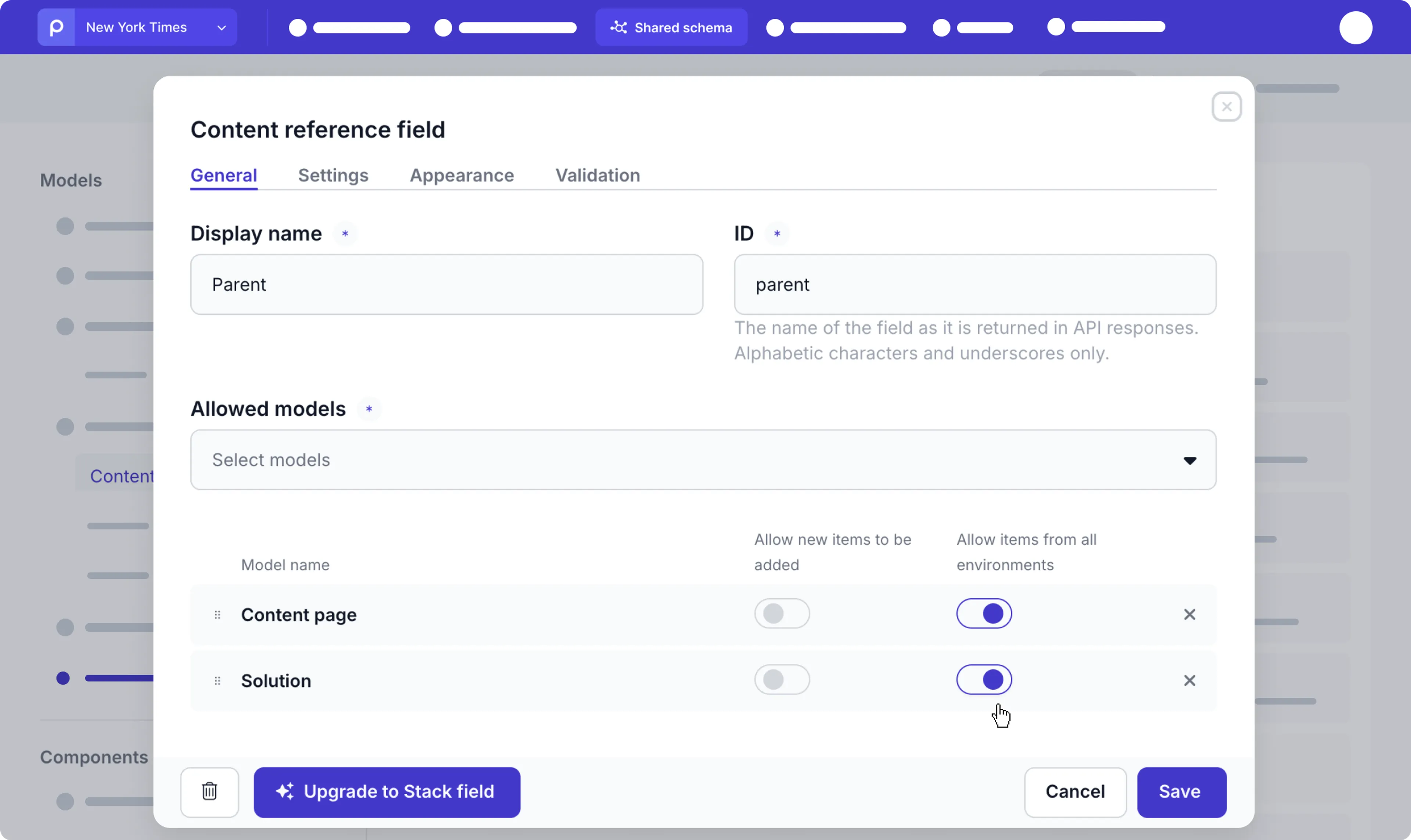Click the project logo icon top-left
Image resolution: width=1411 pixels, height=840 pixels.
pyautogui.click(x=56, y=27)
